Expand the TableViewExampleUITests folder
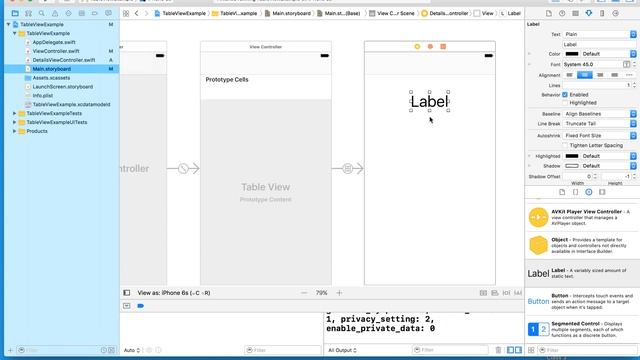640x360 pixels. (x=15, y=122)
